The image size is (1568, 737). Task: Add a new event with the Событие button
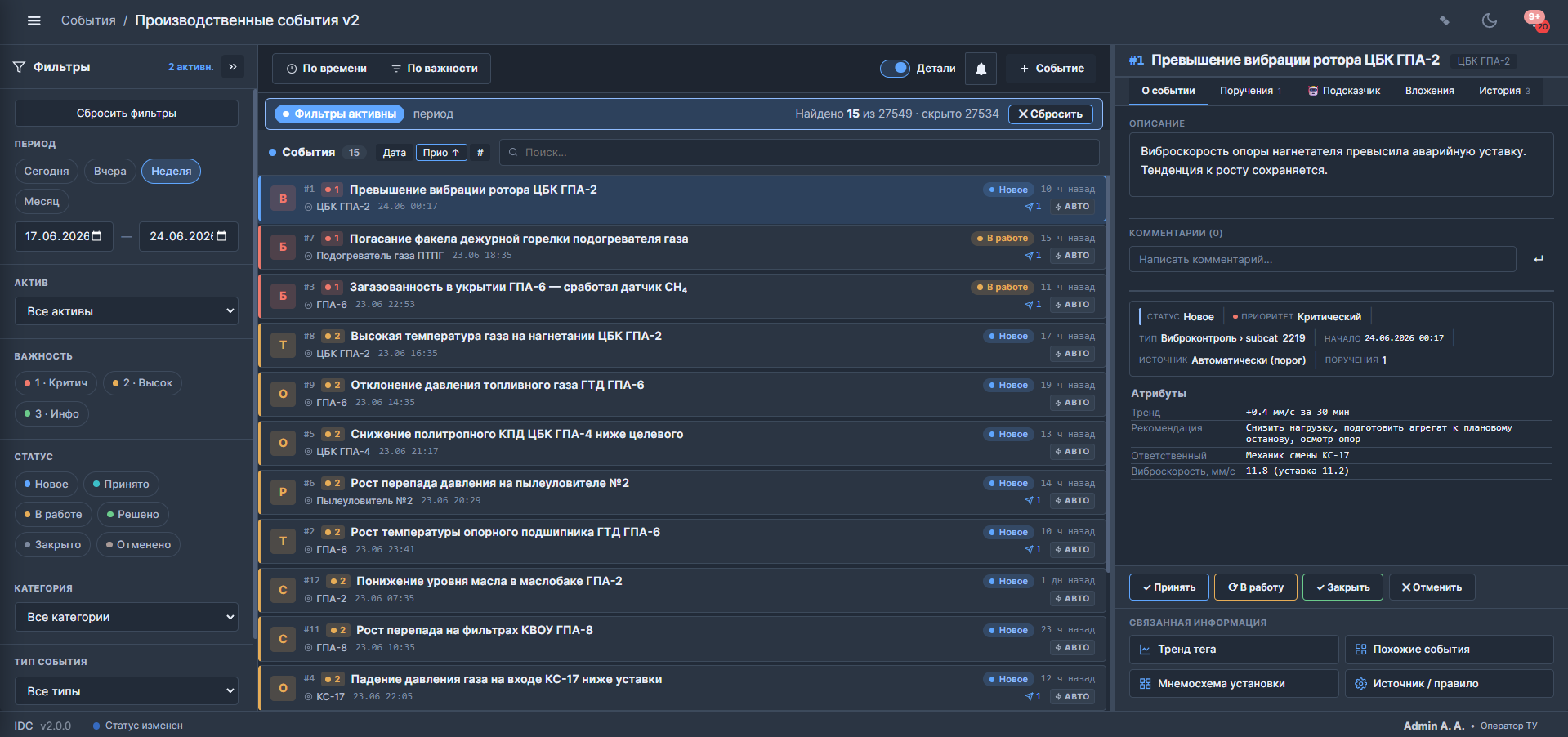(x=1052, y=69)
